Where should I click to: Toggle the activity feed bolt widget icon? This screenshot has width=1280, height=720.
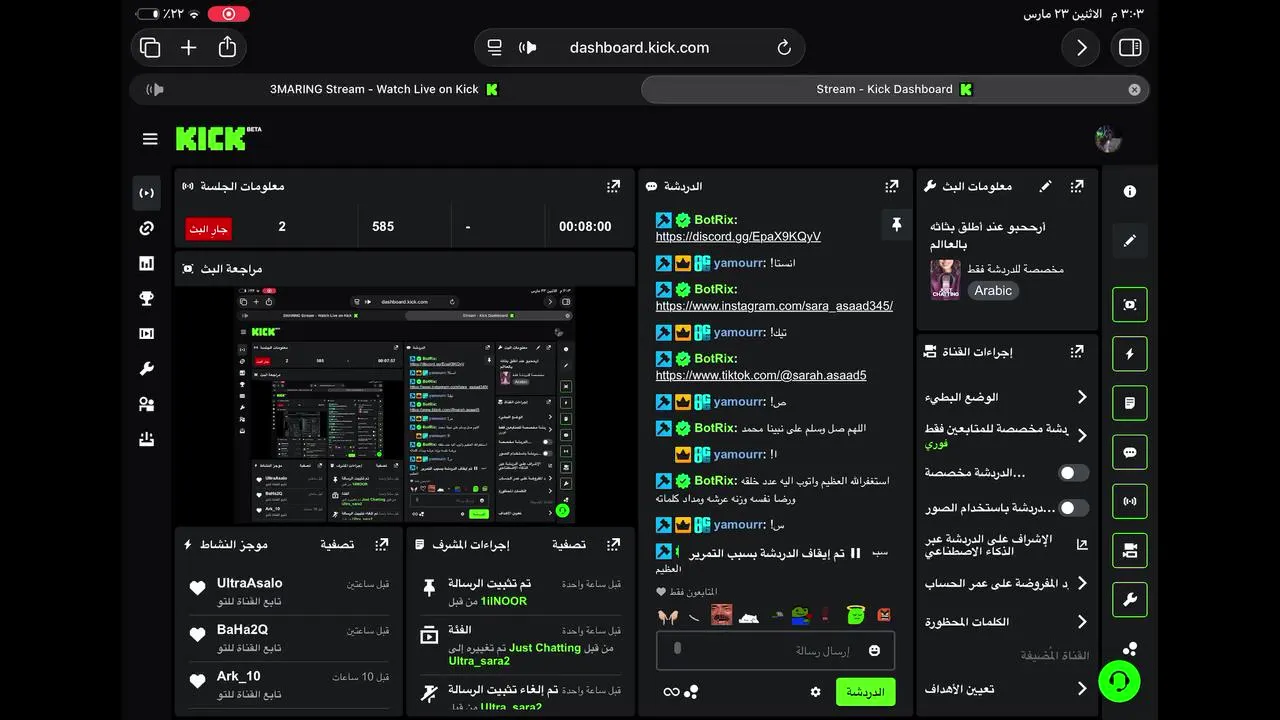point(1130,354)
